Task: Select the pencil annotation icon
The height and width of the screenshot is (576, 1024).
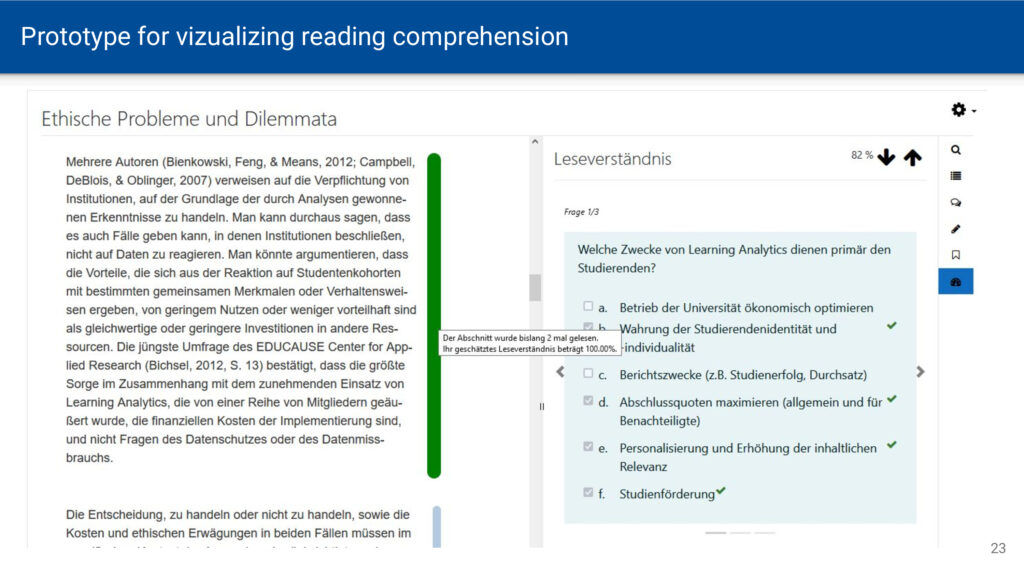Action: pyautogui.click(x=956, y=229)
